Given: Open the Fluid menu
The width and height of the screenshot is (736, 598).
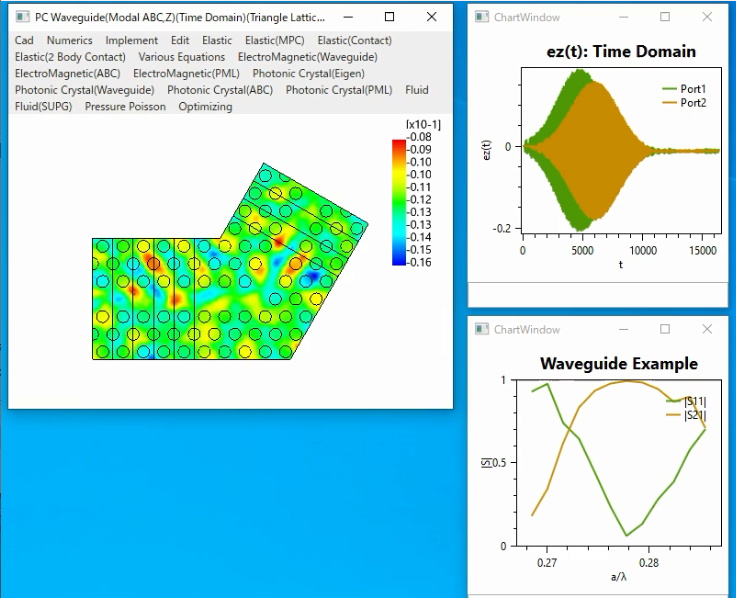Looking at the screenshot, I should (417, 90).
